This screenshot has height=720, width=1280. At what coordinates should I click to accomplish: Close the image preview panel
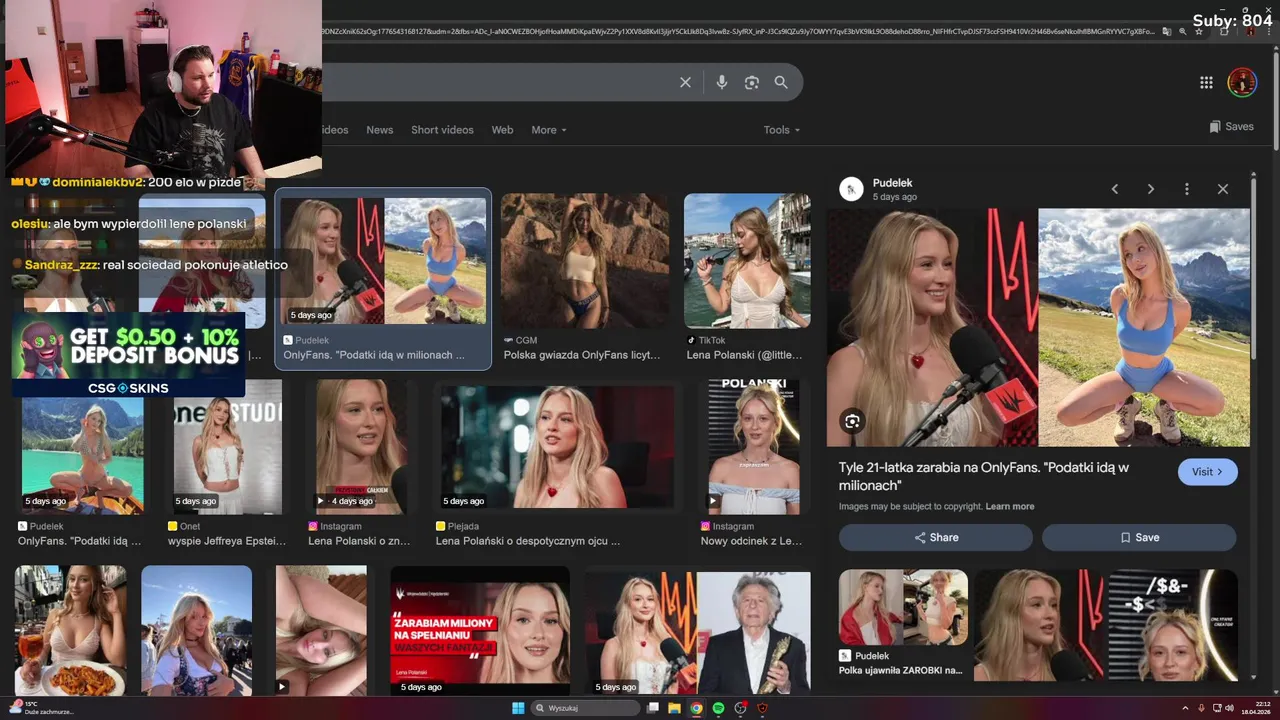click(1222, 189)
